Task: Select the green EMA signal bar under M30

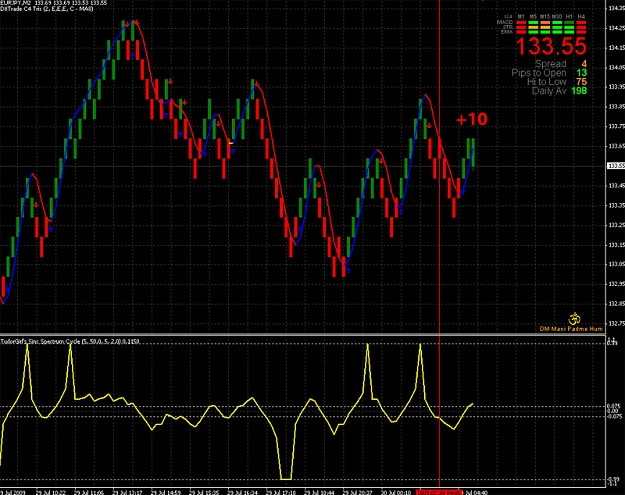Action: [x=557, y=32]
